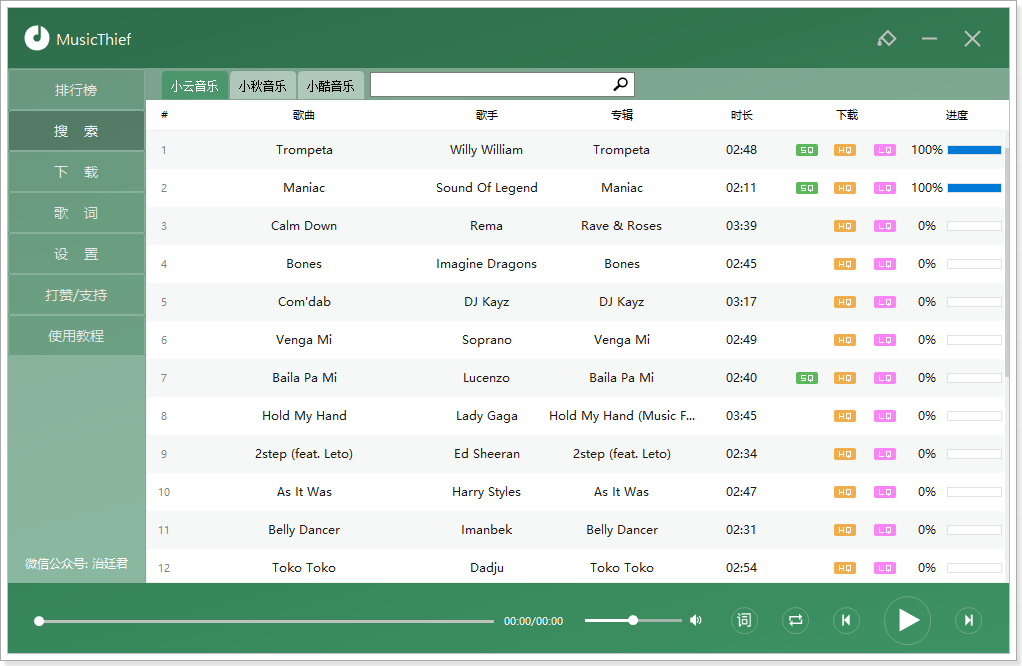Mute audio with the speaker icon
1022x666 pixels.
pos(696,620)
